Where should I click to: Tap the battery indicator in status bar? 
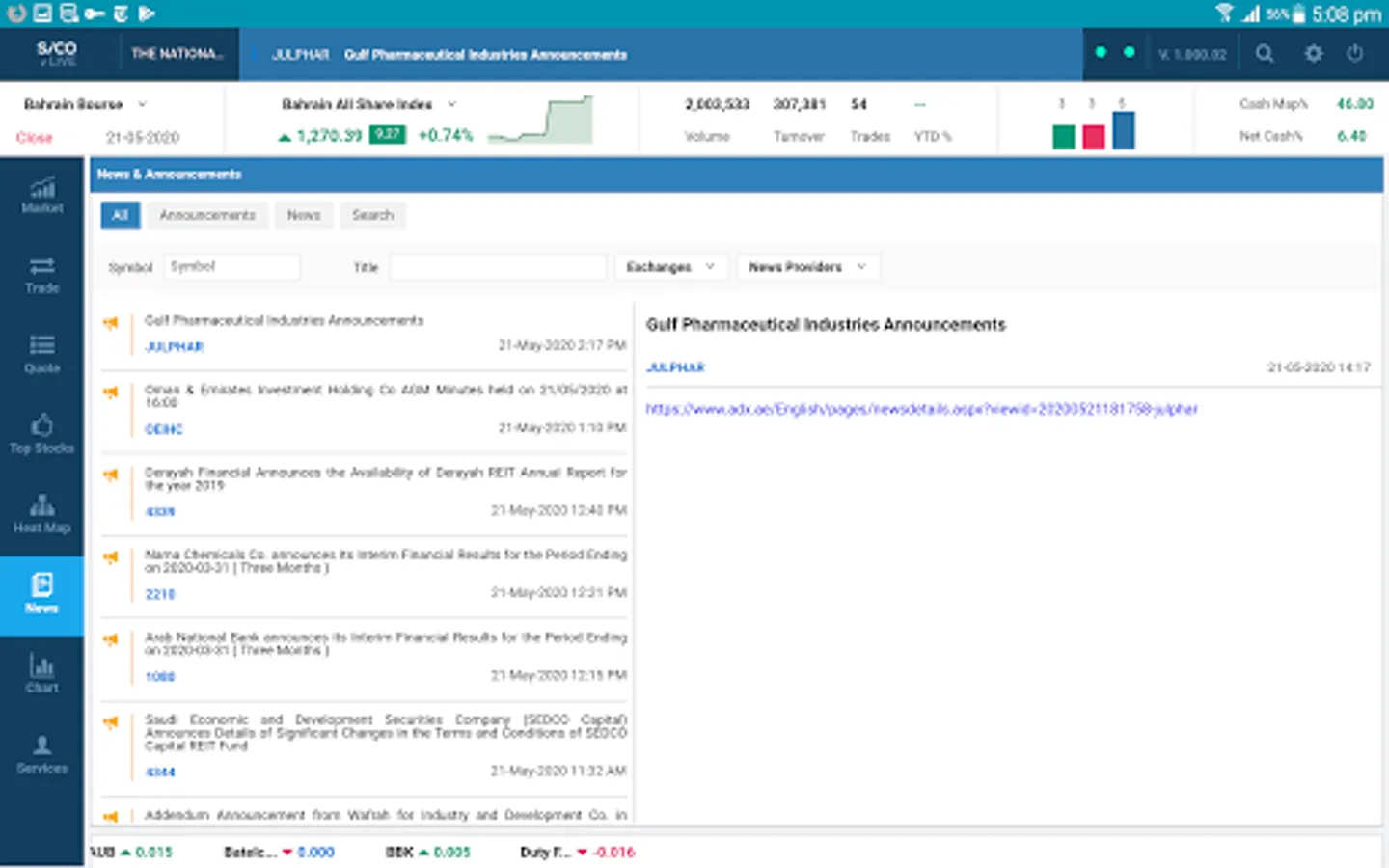coord(1298,14)
